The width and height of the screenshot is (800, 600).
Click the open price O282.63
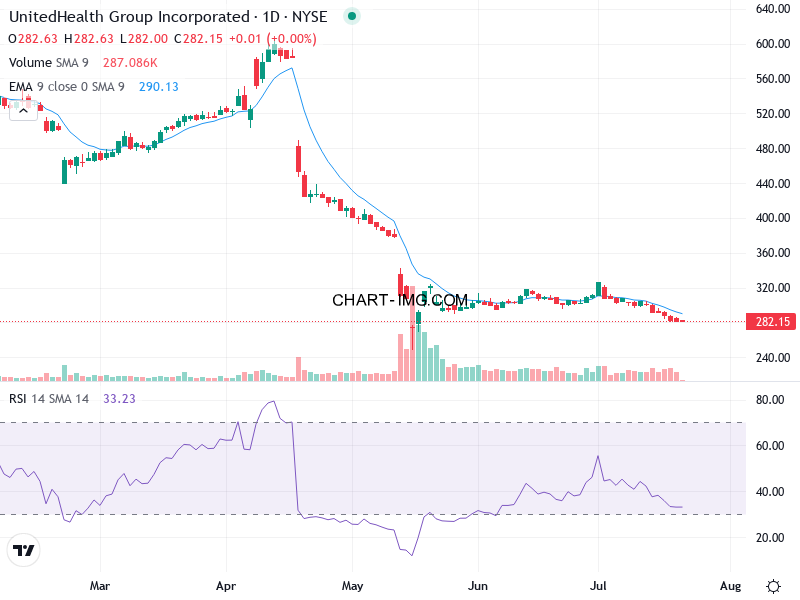tap(33, 39)
